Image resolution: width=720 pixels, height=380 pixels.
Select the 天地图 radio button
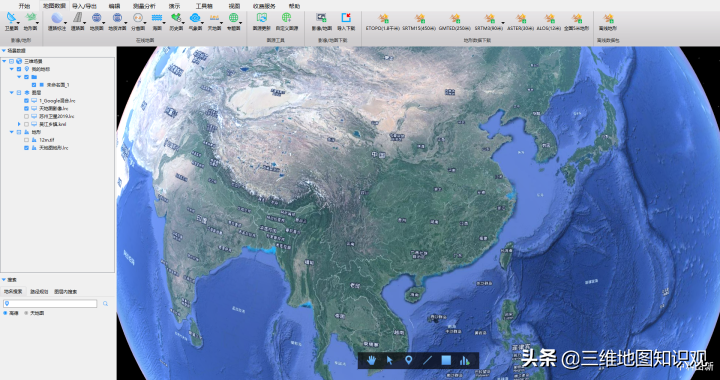pyautogui.click(x=26, y=313)
